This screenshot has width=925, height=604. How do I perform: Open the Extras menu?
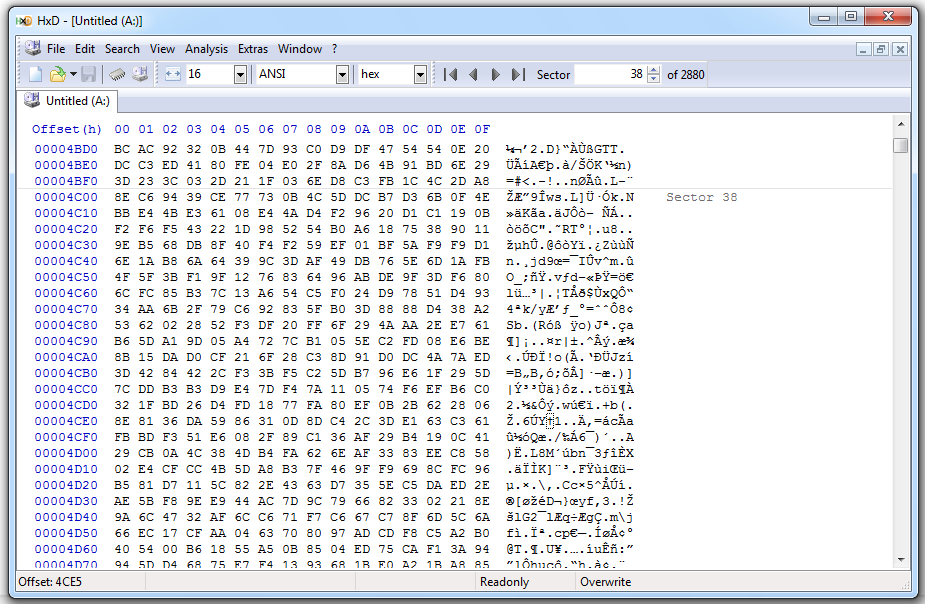(253, 49)
